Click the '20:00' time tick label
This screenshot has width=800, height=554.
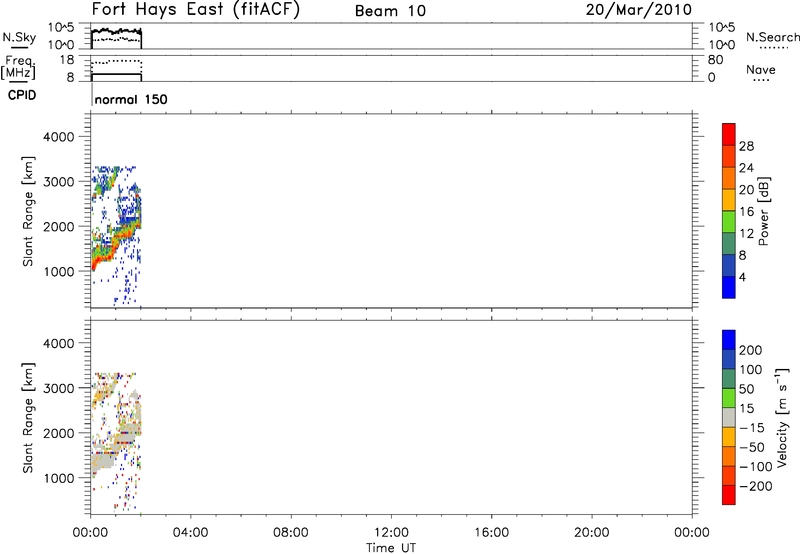592,533
